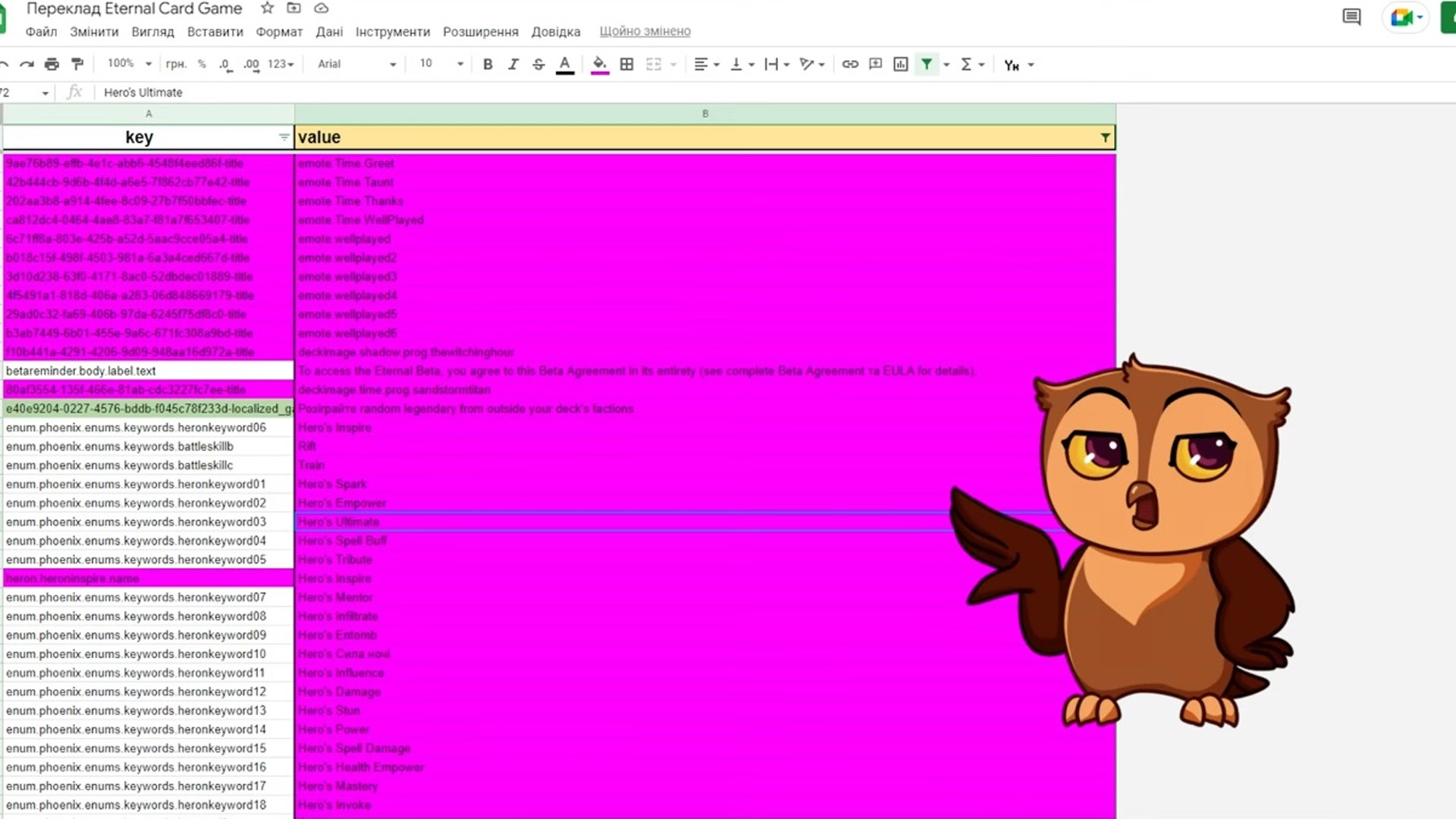This screenshot has width=1456, height=819.
Task: Click the insert chart icon
Action: (901, 64)
